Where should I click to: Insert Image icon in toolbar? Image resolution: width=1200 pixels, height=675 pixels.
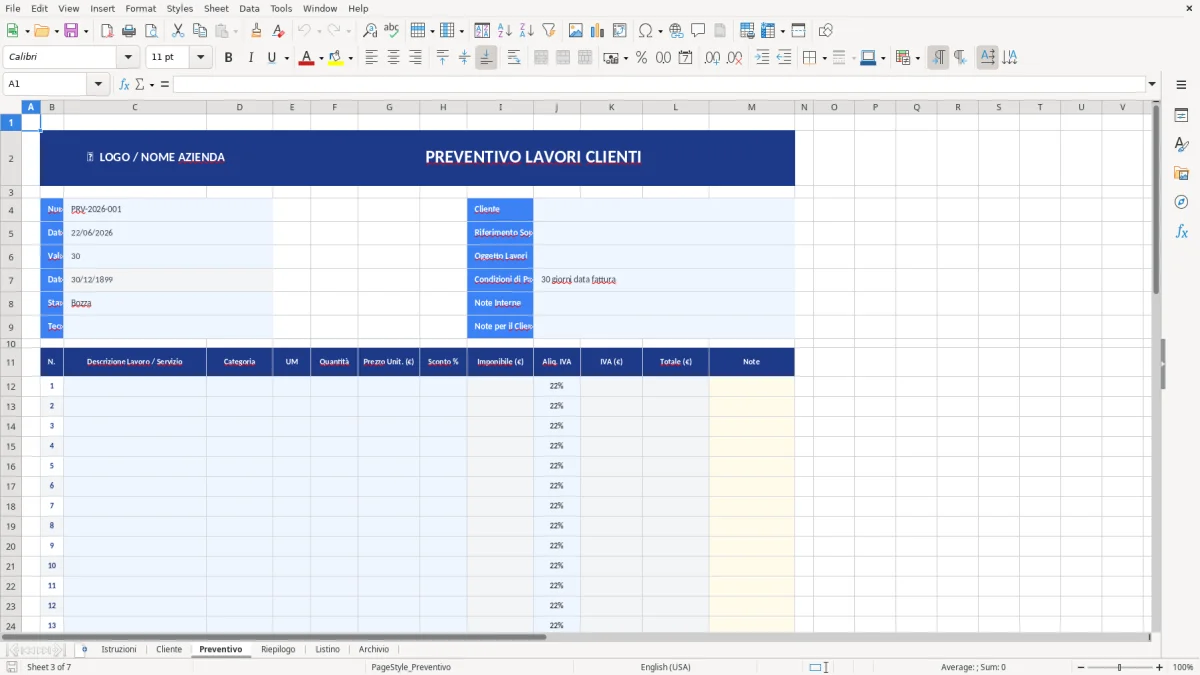pyautogui.click(x=575, y=31)
